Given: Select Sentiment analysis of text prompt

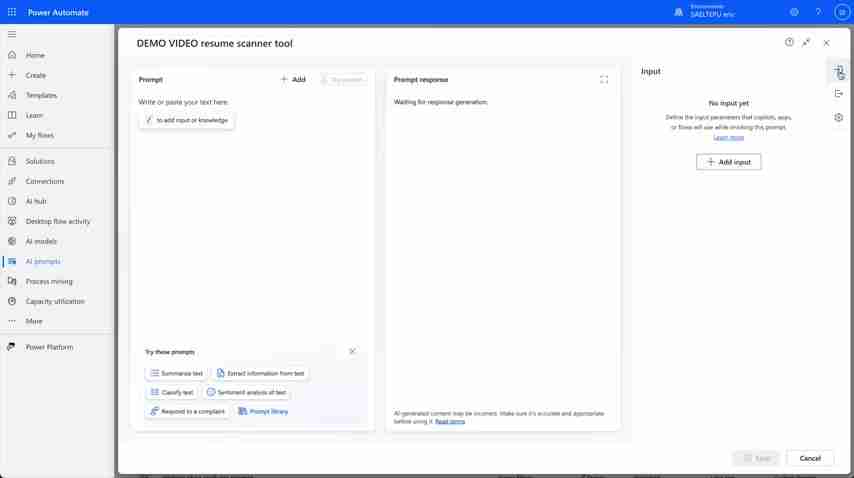Looking at the screenshot, I should (246, 393).
